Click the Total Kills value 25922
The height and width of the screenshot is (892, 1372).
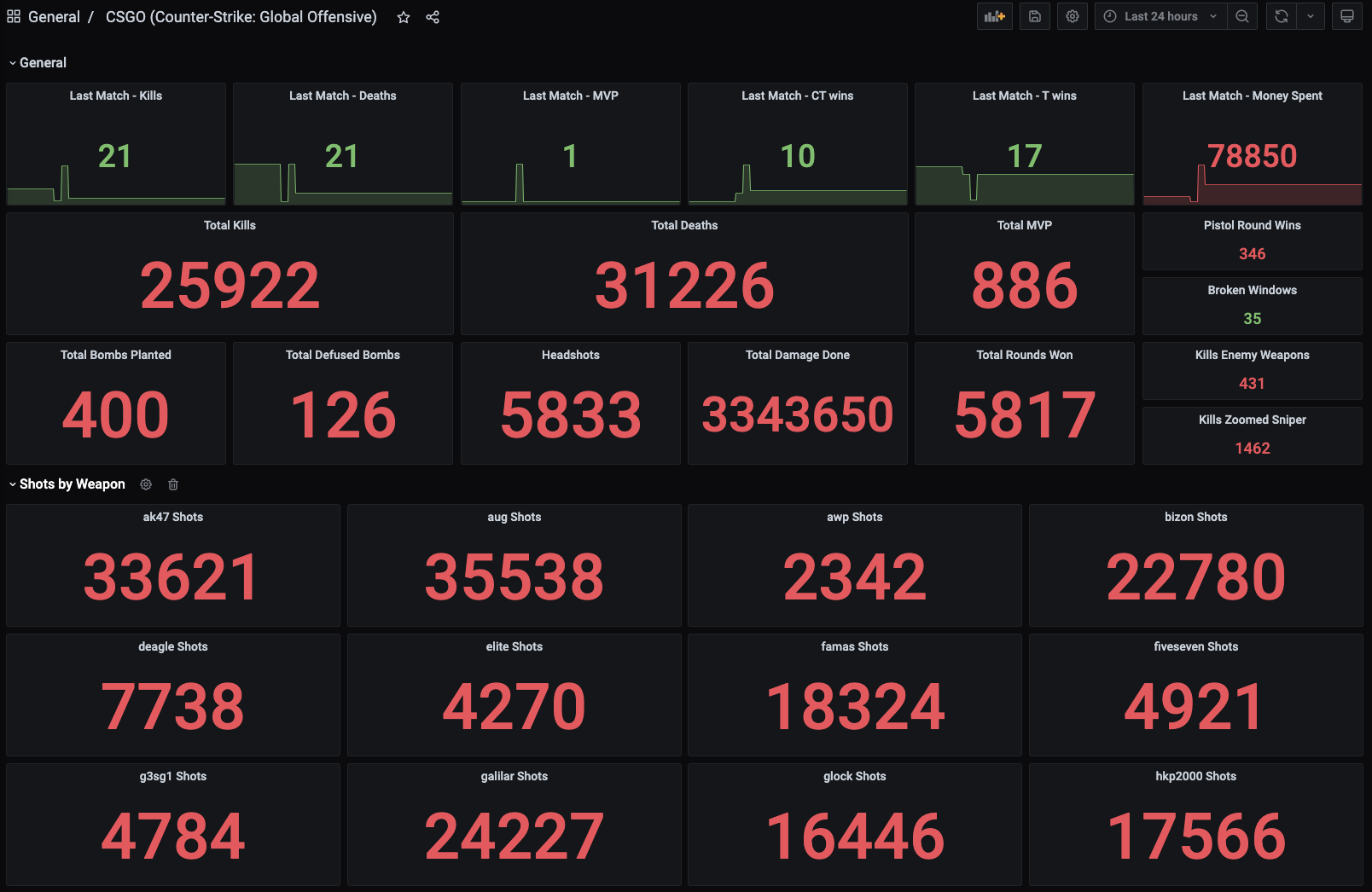click(230, 285)
